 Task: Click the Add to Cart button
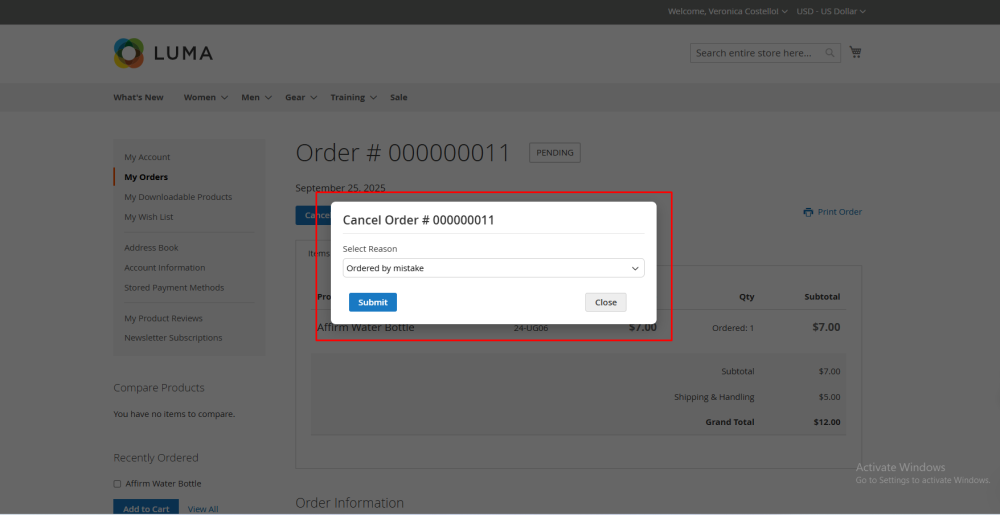click(x=146, y=507)
